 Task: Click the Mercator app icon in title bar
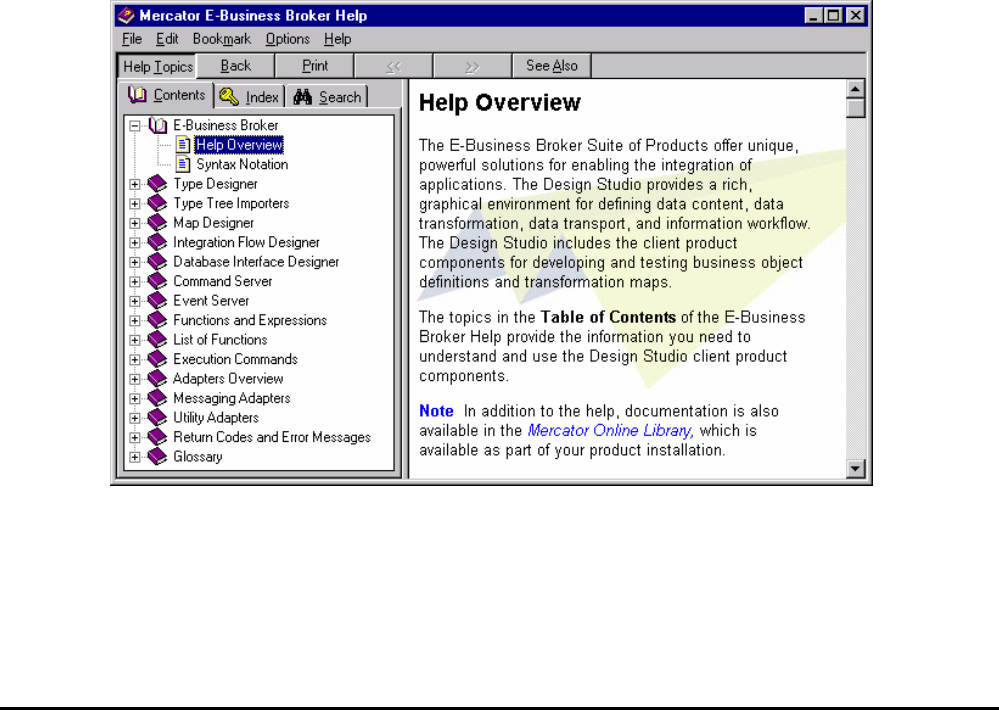pyautogui.click(x=126, y=15)
